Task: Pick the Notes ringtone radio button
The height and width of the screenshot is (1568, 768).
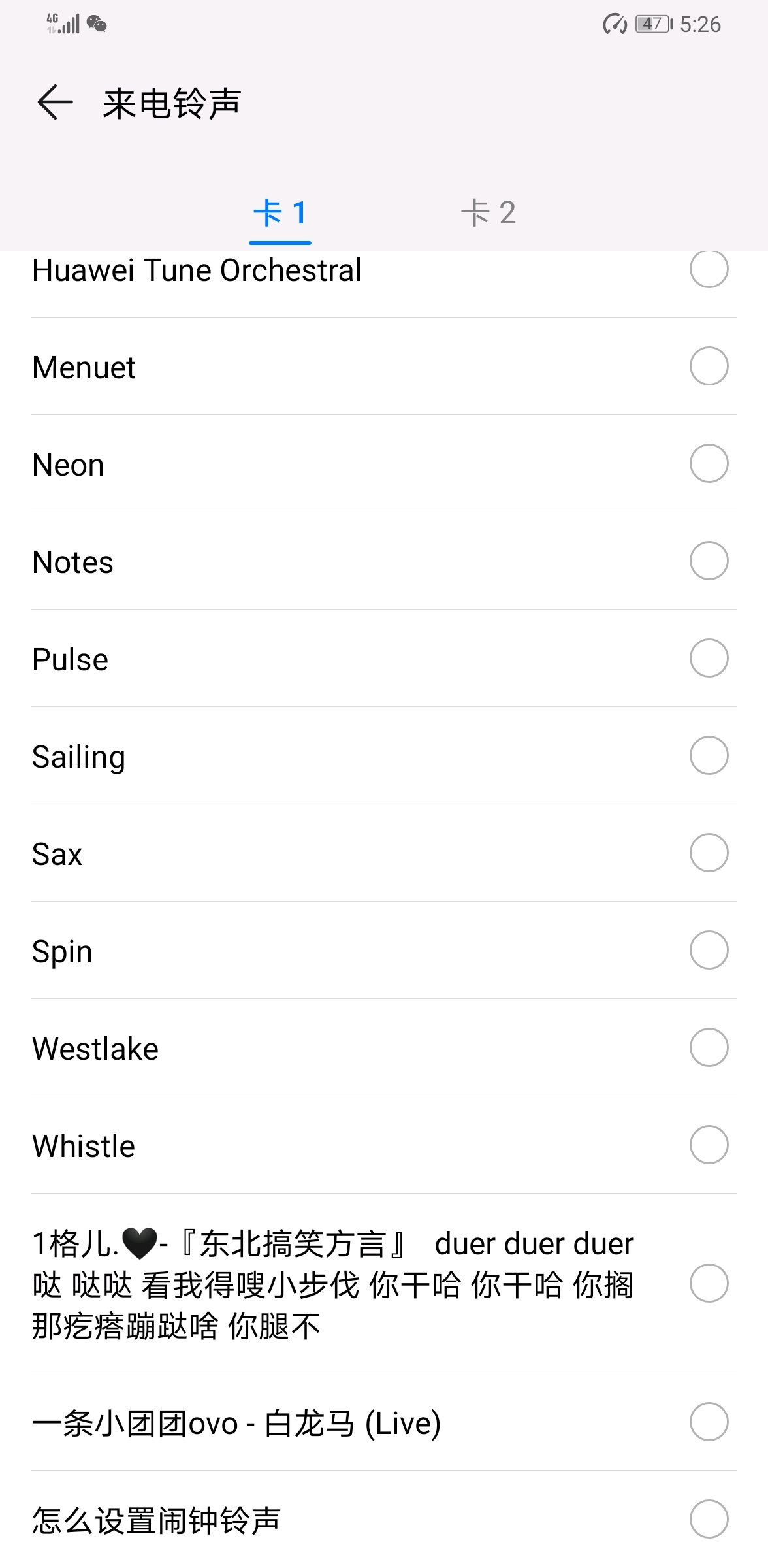Action: [x=709, y=561]
